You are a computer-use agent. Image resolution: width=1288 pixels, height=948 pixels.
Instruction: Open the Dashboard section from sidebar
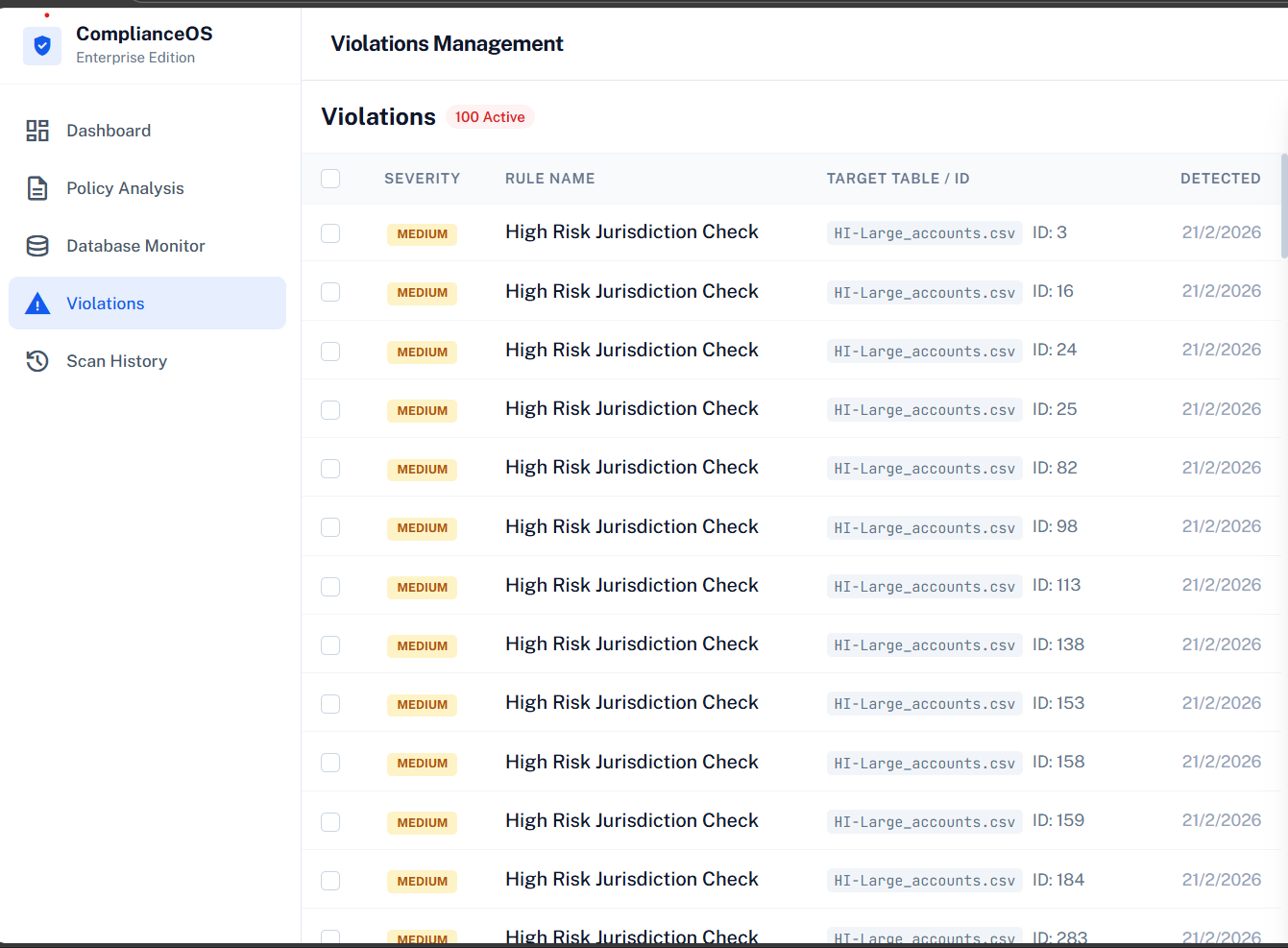point(109,130)
